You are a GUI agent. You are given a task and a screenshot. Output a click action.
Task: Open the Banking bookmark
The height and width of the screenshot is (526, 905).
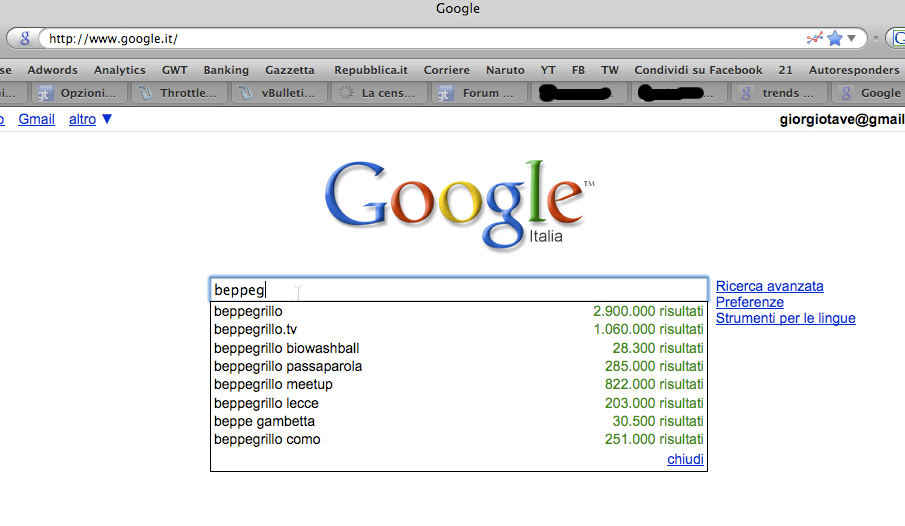(226, 70)
